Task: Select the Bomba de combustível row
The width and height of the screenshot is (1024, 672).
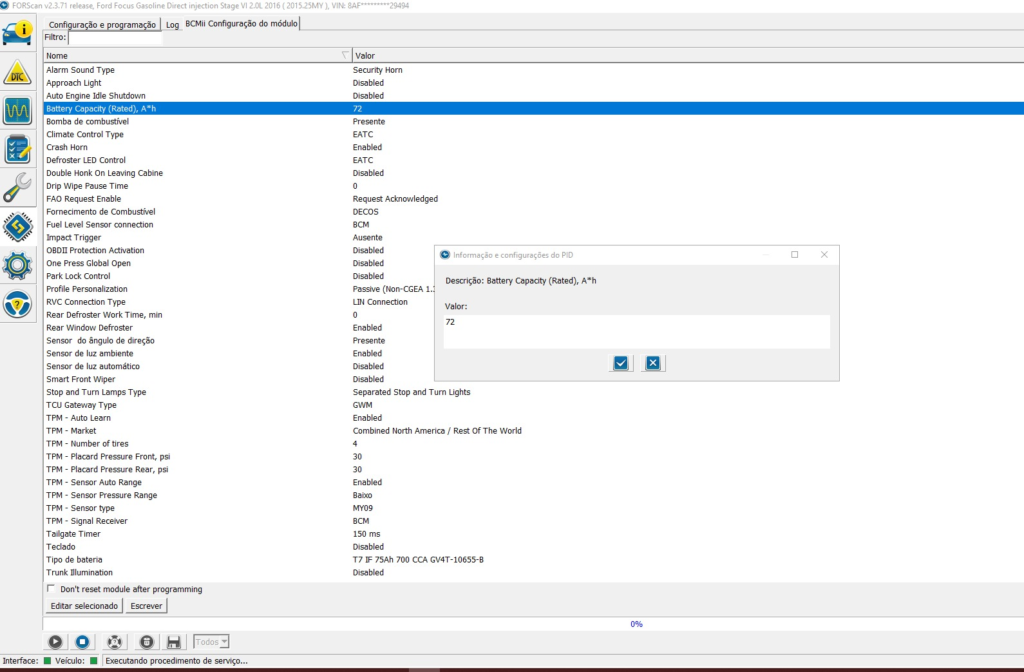Action: tap(534, 121)
